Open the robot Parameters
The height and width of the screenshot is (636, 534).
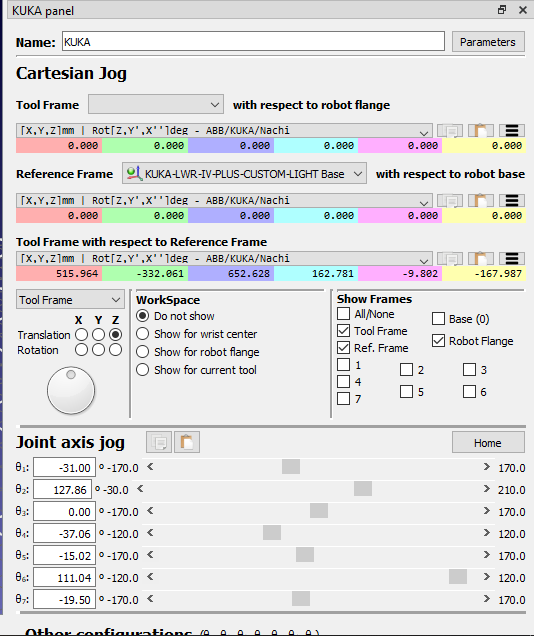pos(488,42)
